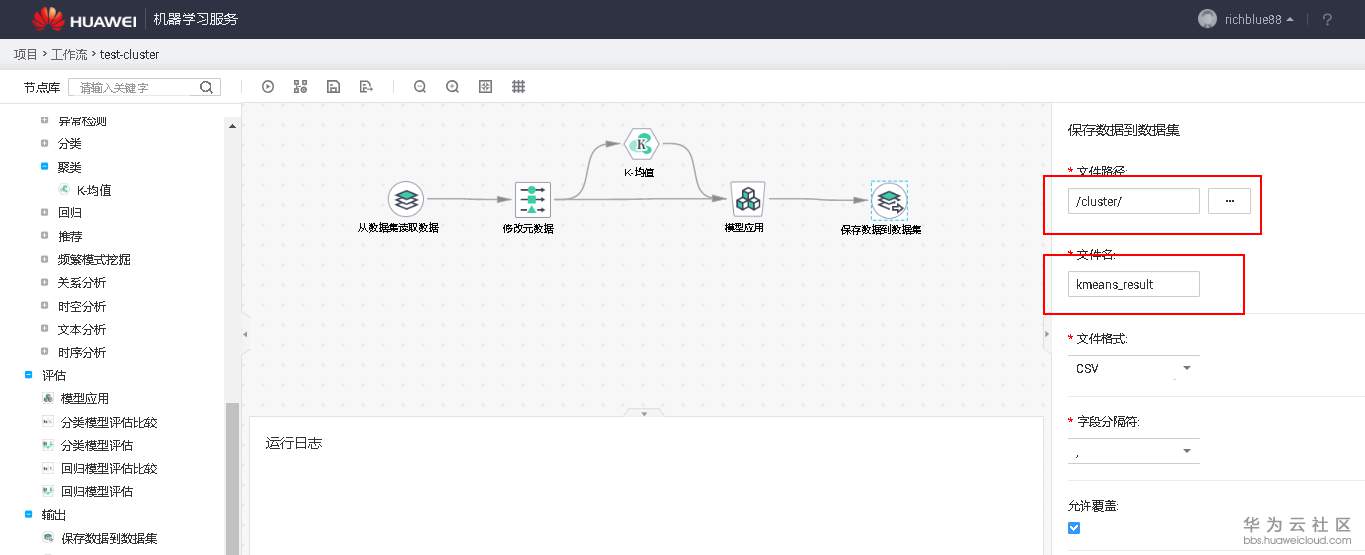Click the export/save-as icon in toolbar

(x=366, y=87)
